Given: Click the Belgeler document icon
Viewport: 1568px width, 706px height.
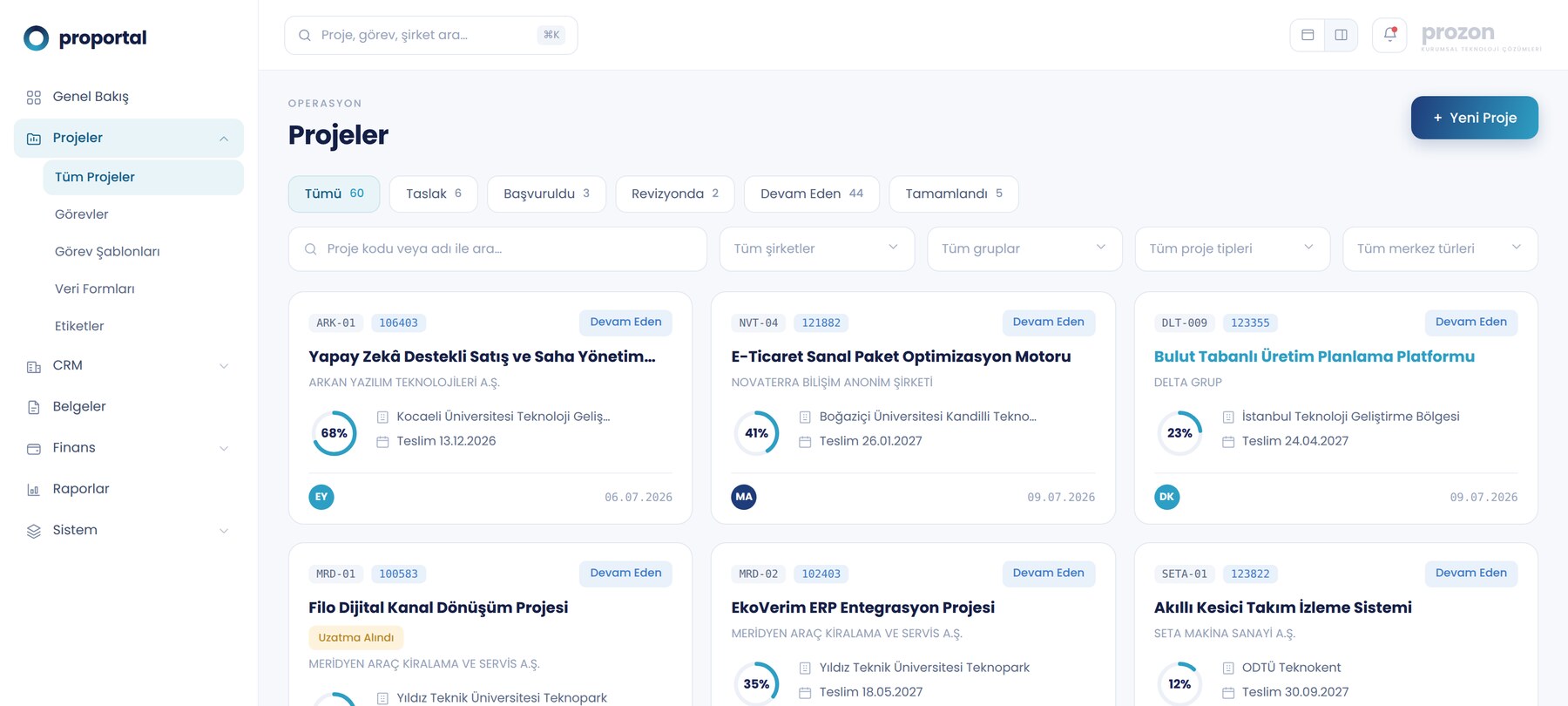Looking at the screenshot, I should click(x=34, y=407).
